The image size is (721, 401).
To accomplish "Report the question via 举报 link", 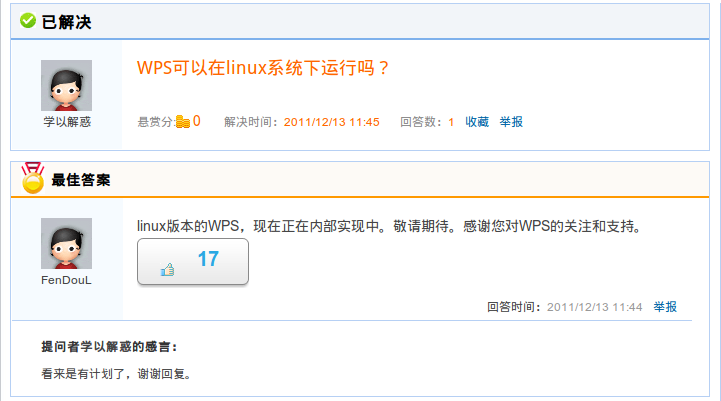I will [511, 122].
